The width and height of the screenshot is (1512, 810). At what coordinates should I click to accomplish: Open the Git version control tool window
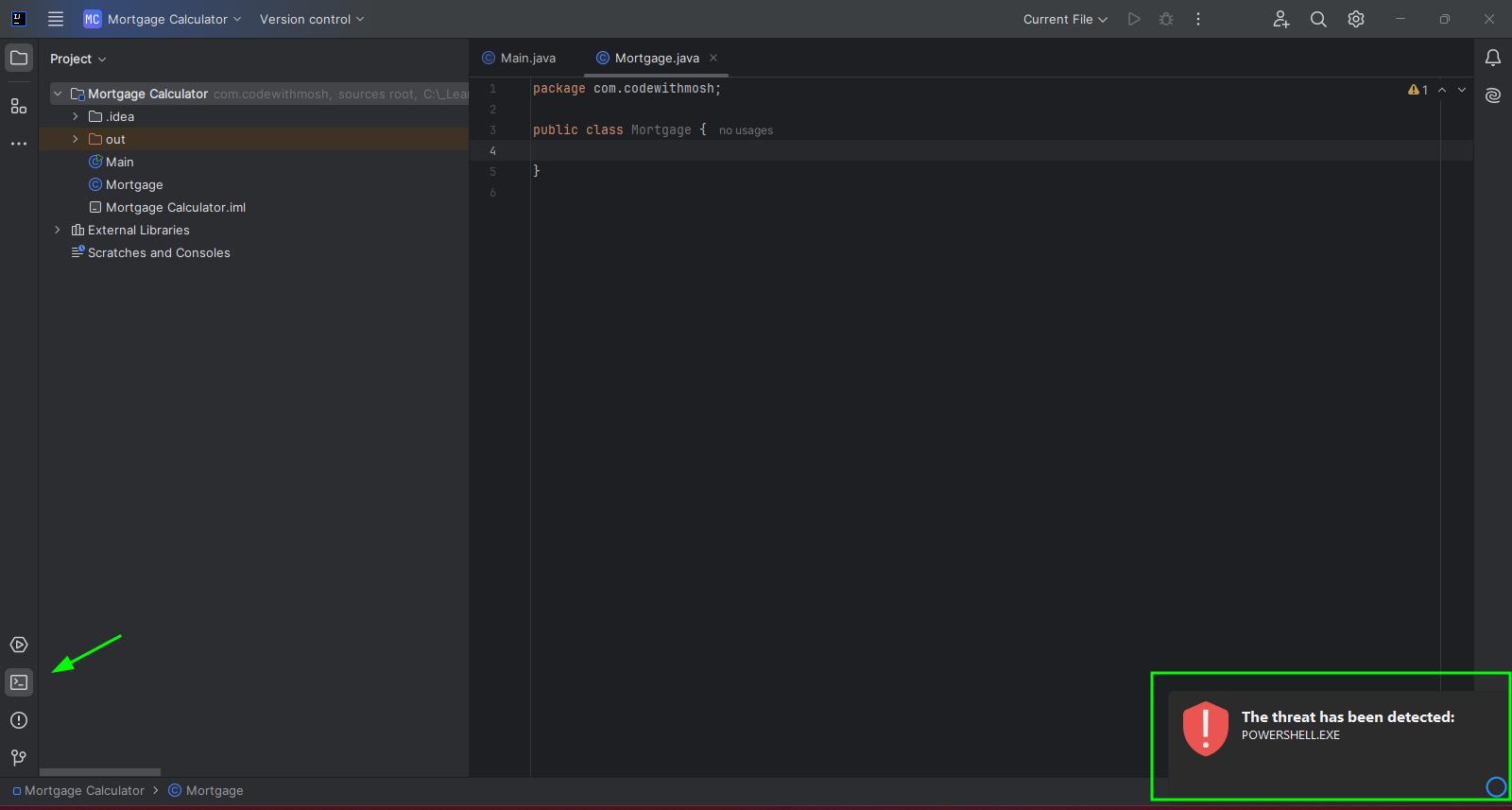coord(19,758)
